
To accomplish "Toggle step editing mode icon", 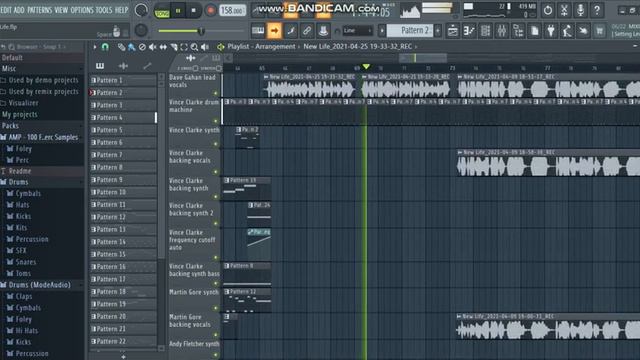I will click(291, 31).
